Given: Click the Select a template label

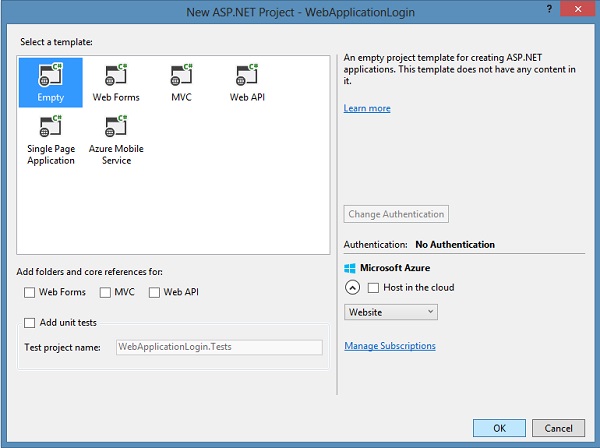Looking at the screenshot, I should [56, 42].
